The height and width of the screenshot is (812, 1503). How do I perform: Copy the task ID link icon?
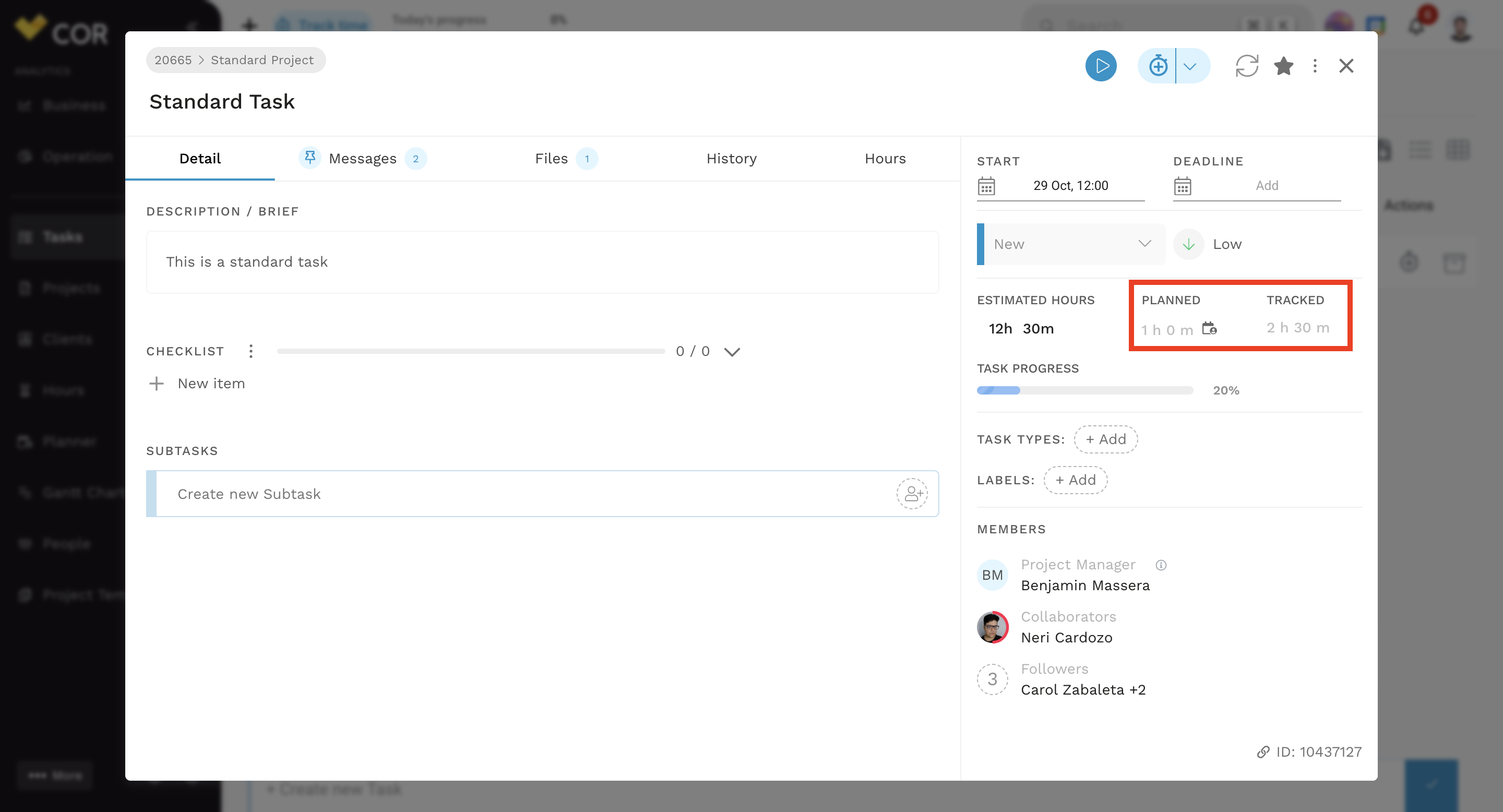tap(1263, 752)
